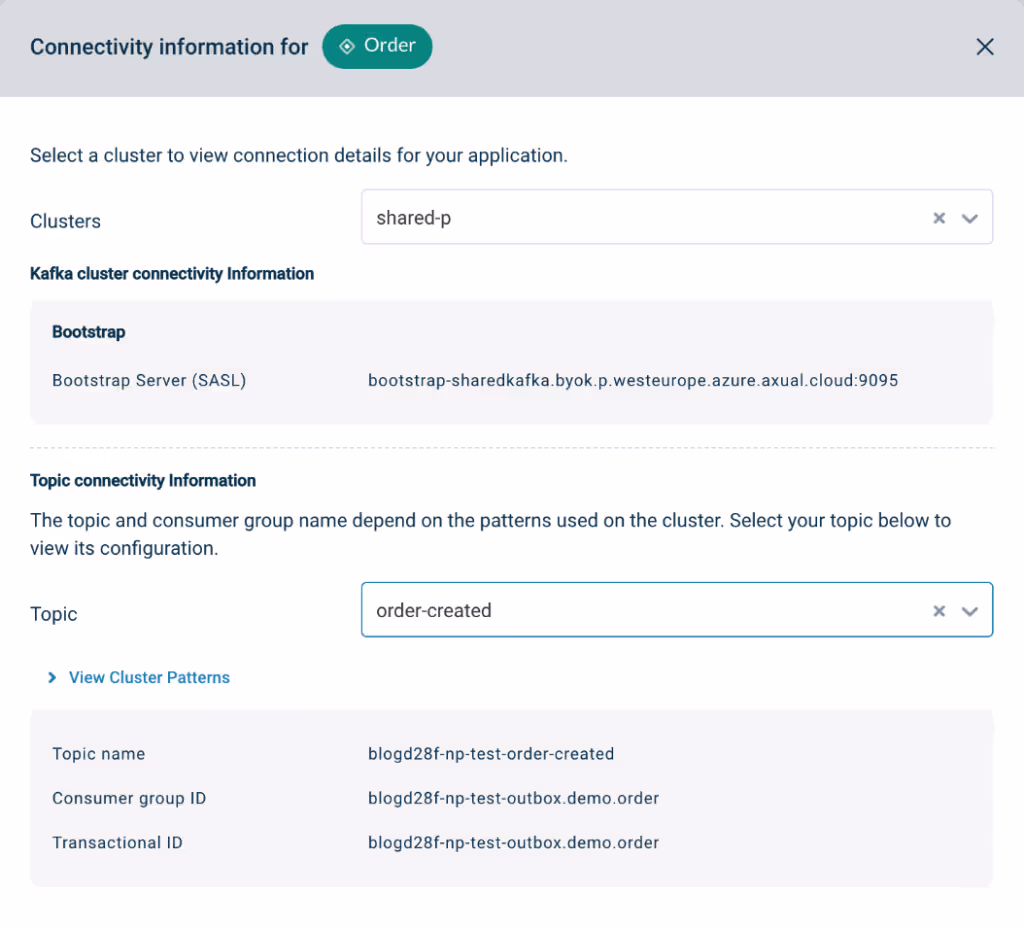Image resolution: width=1024 pixels, height=927 pixels.
Task: Click the Topic field label
Action: [x=54, y=614]
